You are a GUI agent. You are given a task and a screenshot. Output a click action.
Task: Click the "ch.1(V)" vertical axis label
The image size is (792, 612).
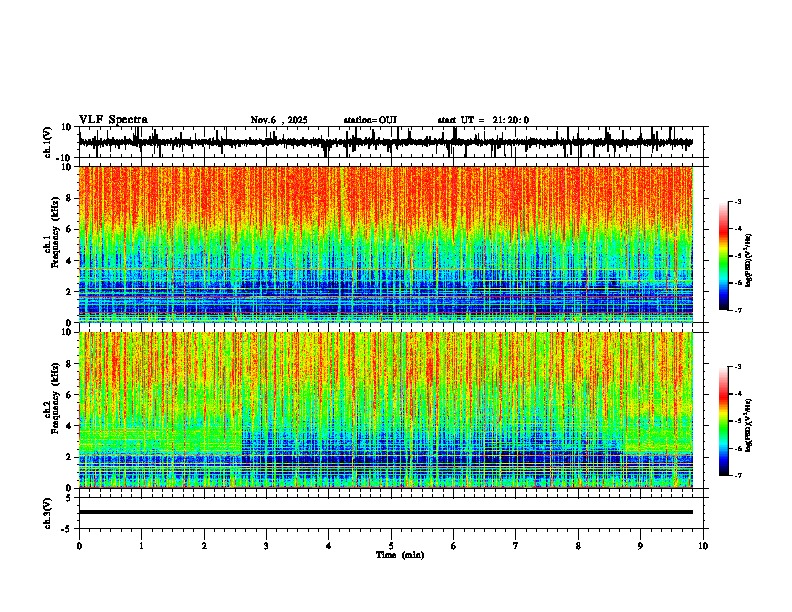pyautogui.click(x=48, y=142)
